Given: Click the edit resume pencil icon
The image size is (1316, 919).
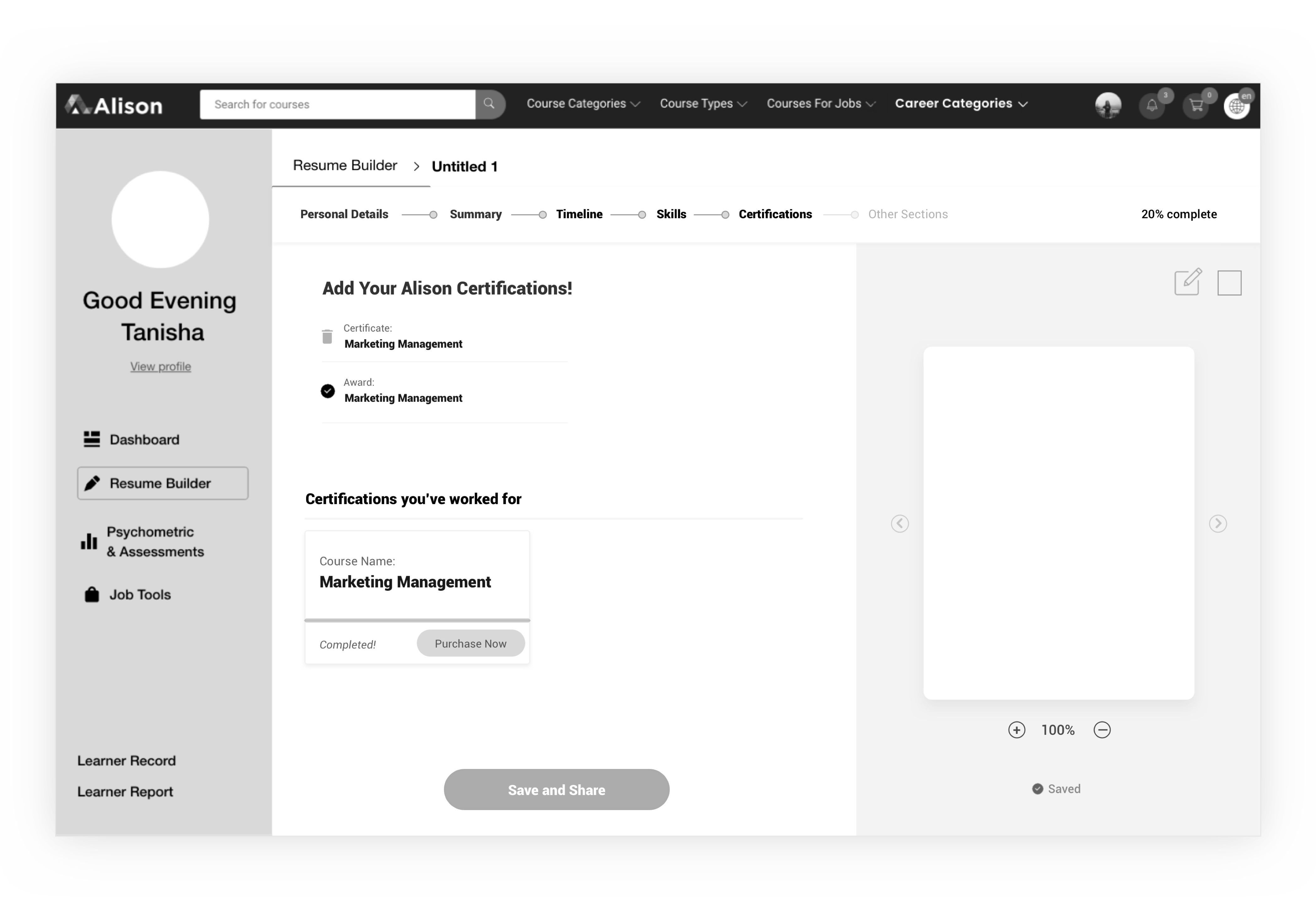Looking at the screenshot, I should point(1188,282).
